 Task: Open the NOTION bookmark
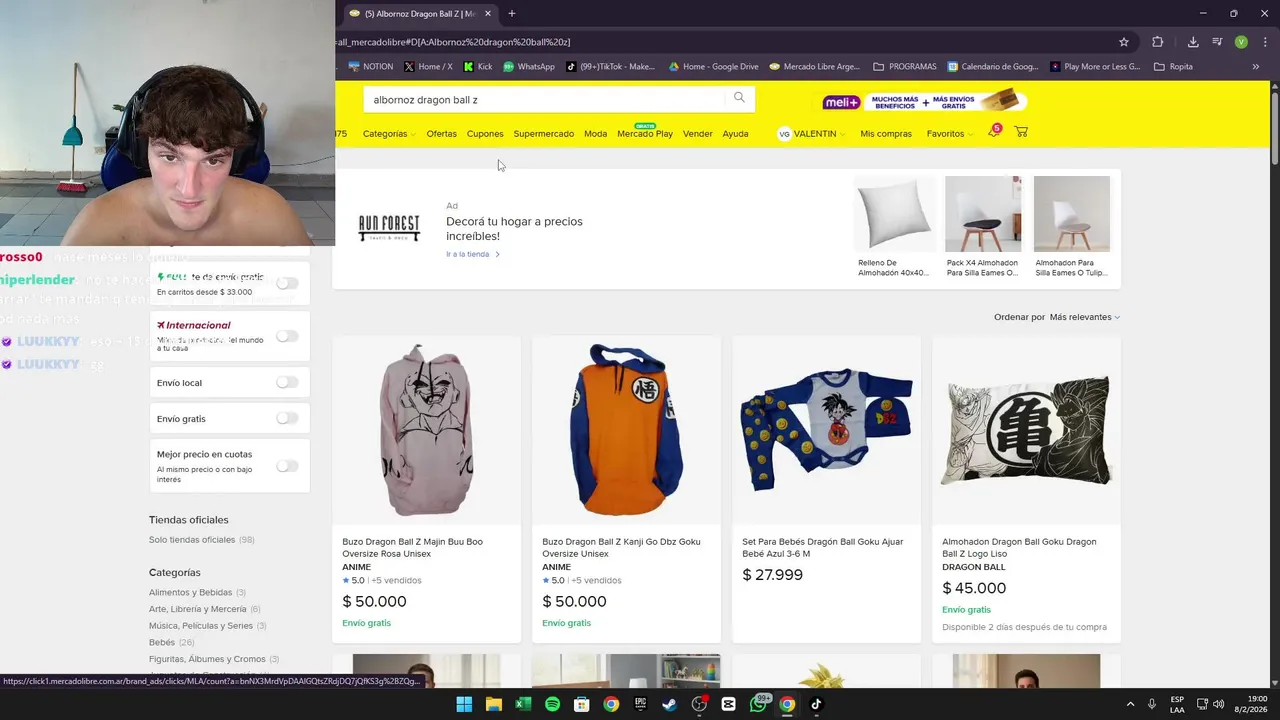371,67
